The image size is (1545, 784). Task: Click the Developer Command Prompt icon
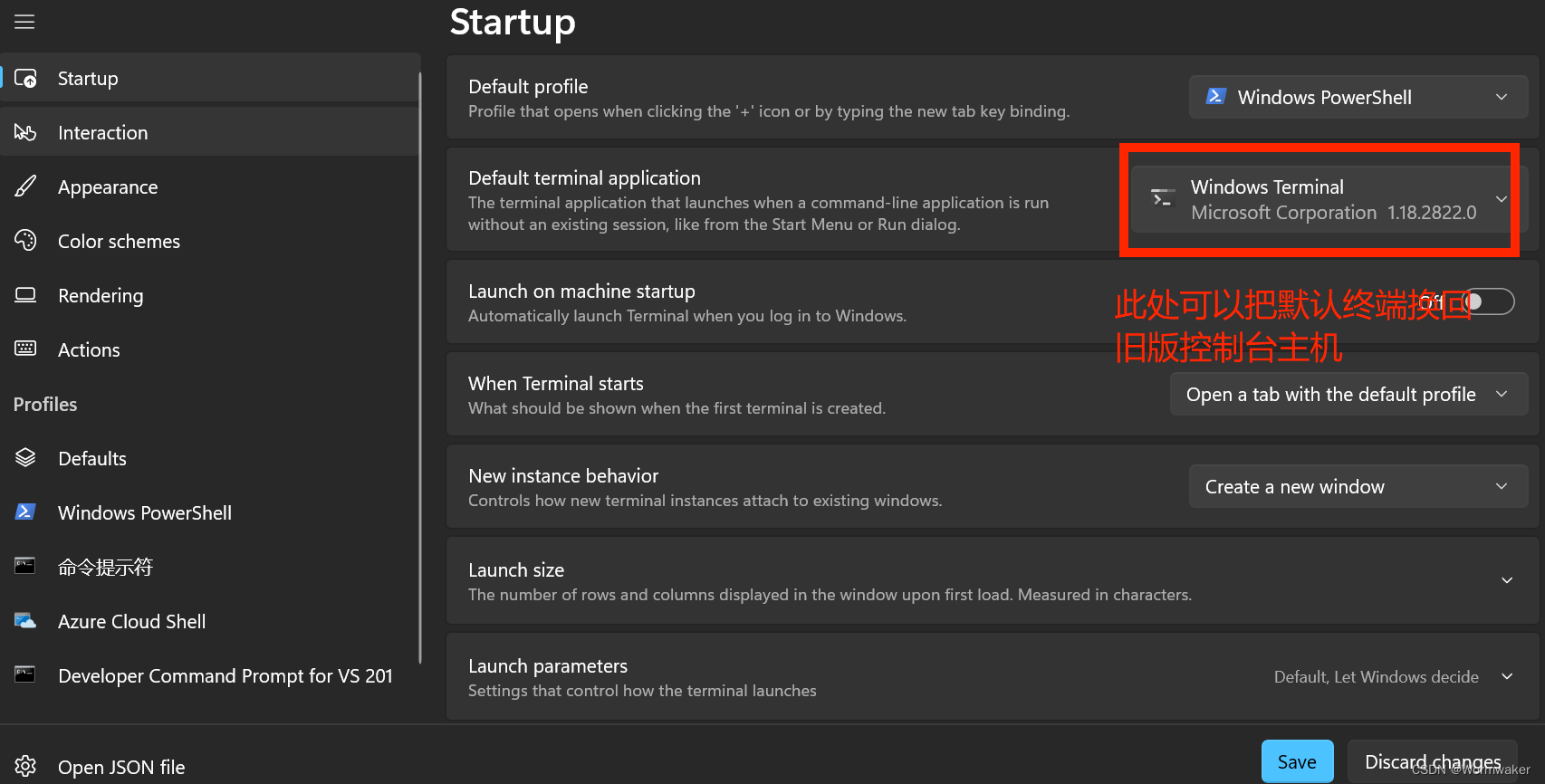pyautogui.click(x=25, y=674)
